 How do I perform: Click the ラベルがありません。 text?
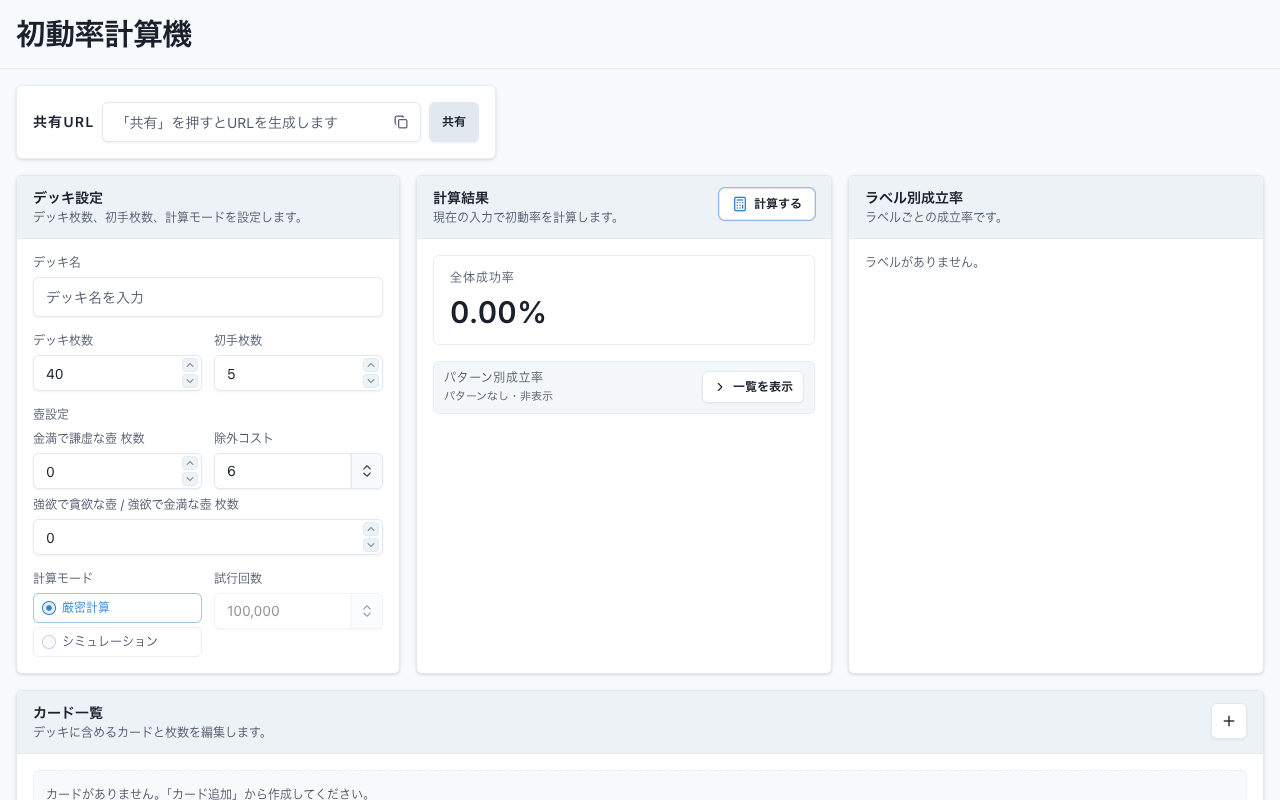tap(923, 262)
